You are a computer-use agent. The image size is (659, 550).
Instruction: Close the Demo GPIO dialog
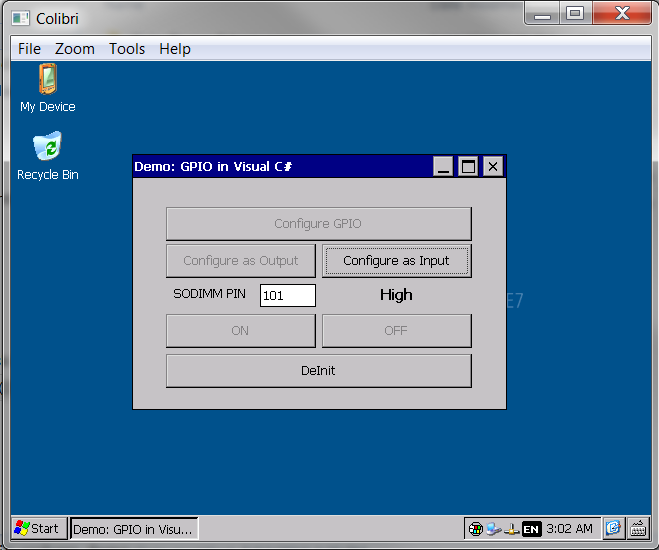pyautogui.click(x=493, y=166)
